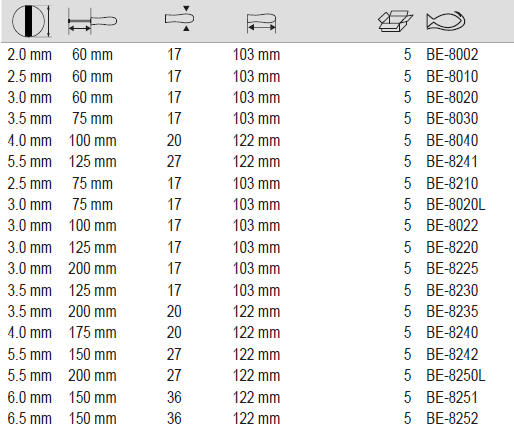Click the fish logo product code icon
The image size is (514, 430).
[446, 21]
